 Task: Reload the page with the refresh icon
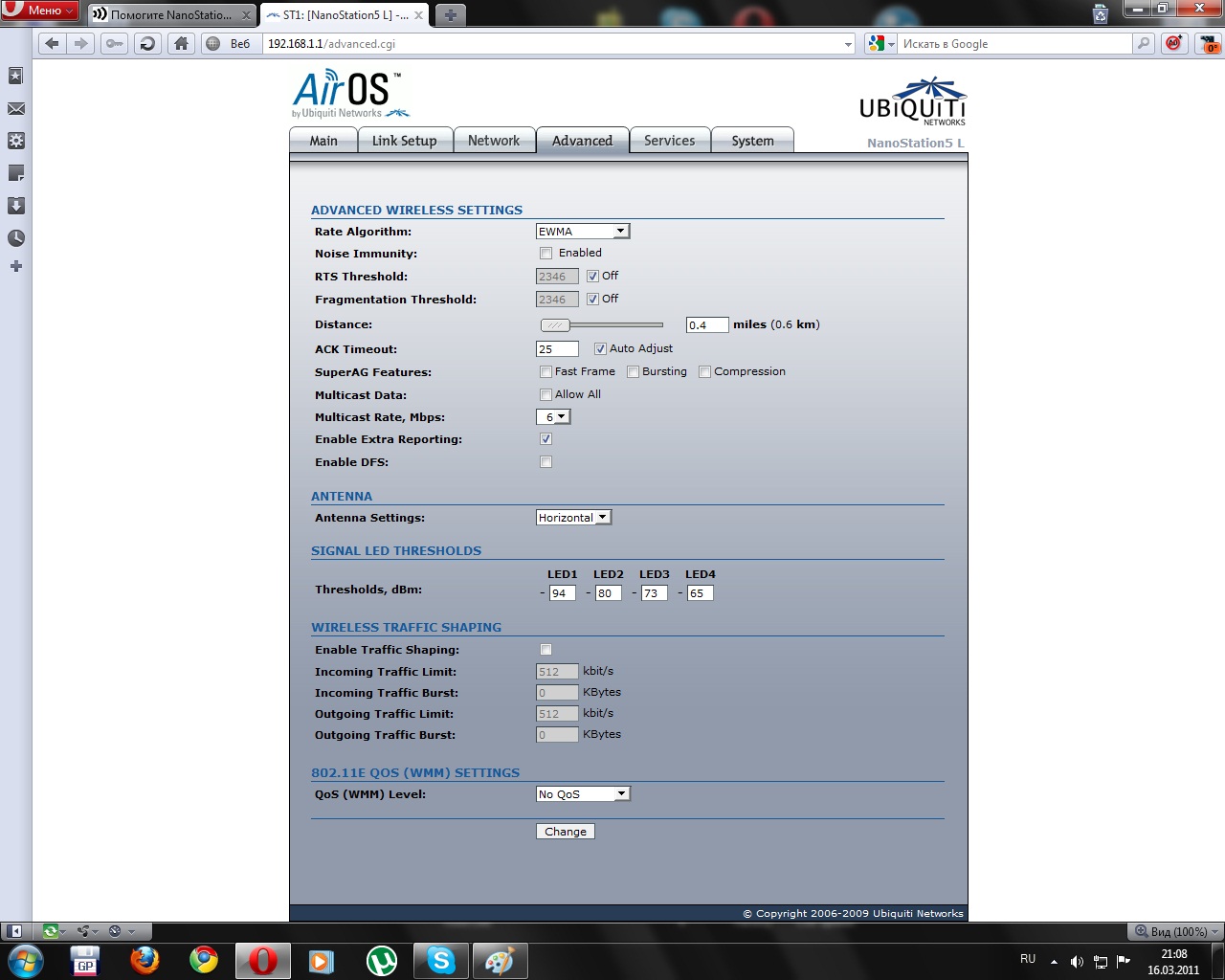pos(147,43)
